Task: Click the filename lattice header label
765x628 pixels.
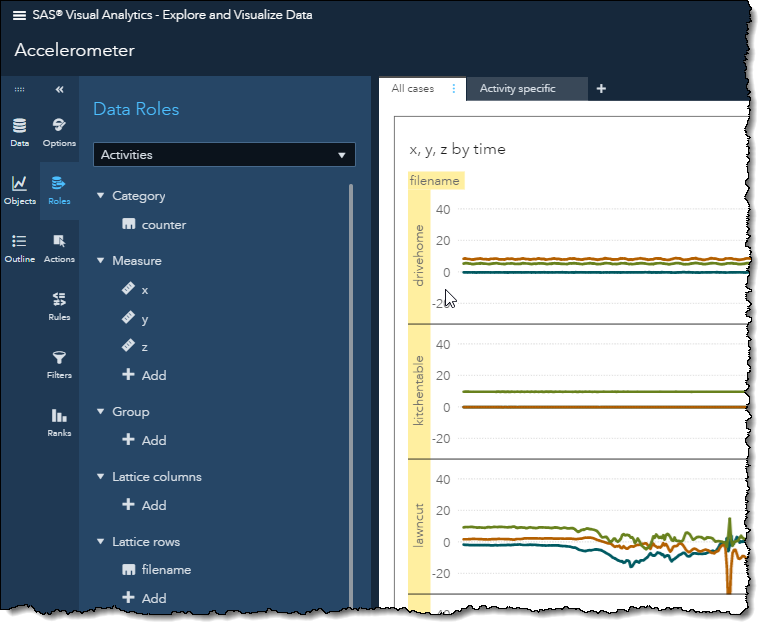Action: (434, 181)
